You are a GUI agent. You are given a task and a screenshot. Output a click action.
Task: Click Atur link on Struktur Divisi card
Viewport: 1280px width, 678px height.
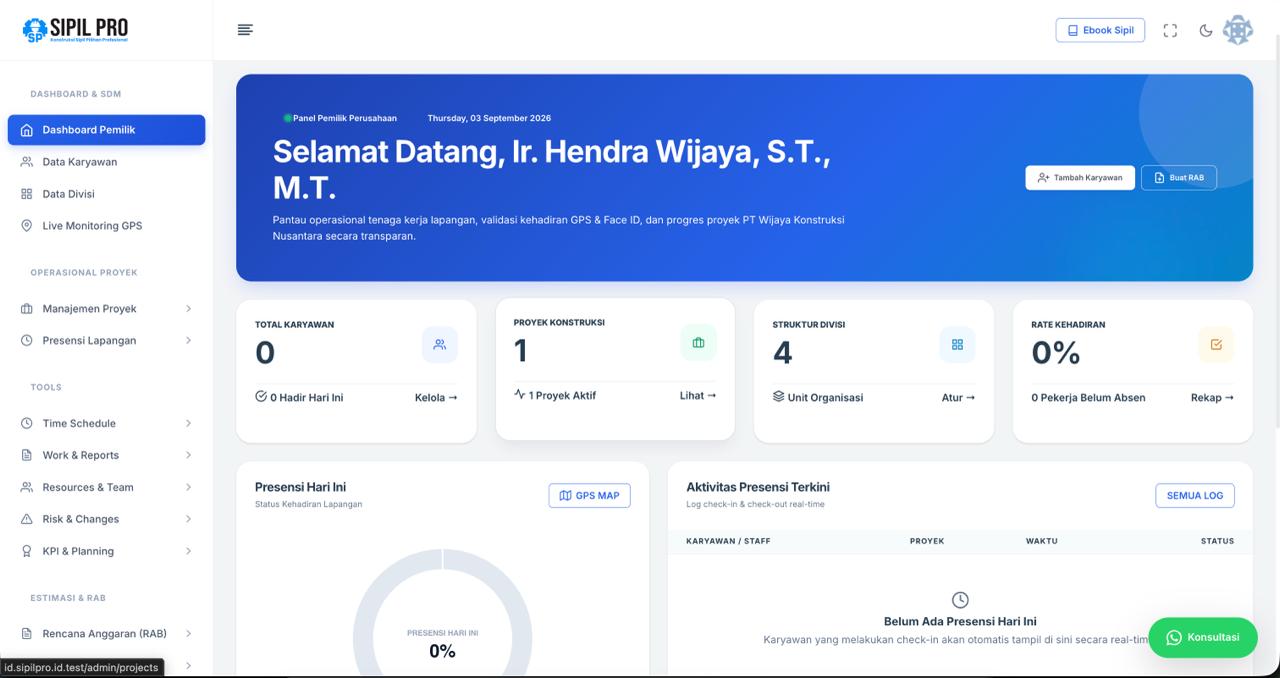pos(958,398)
